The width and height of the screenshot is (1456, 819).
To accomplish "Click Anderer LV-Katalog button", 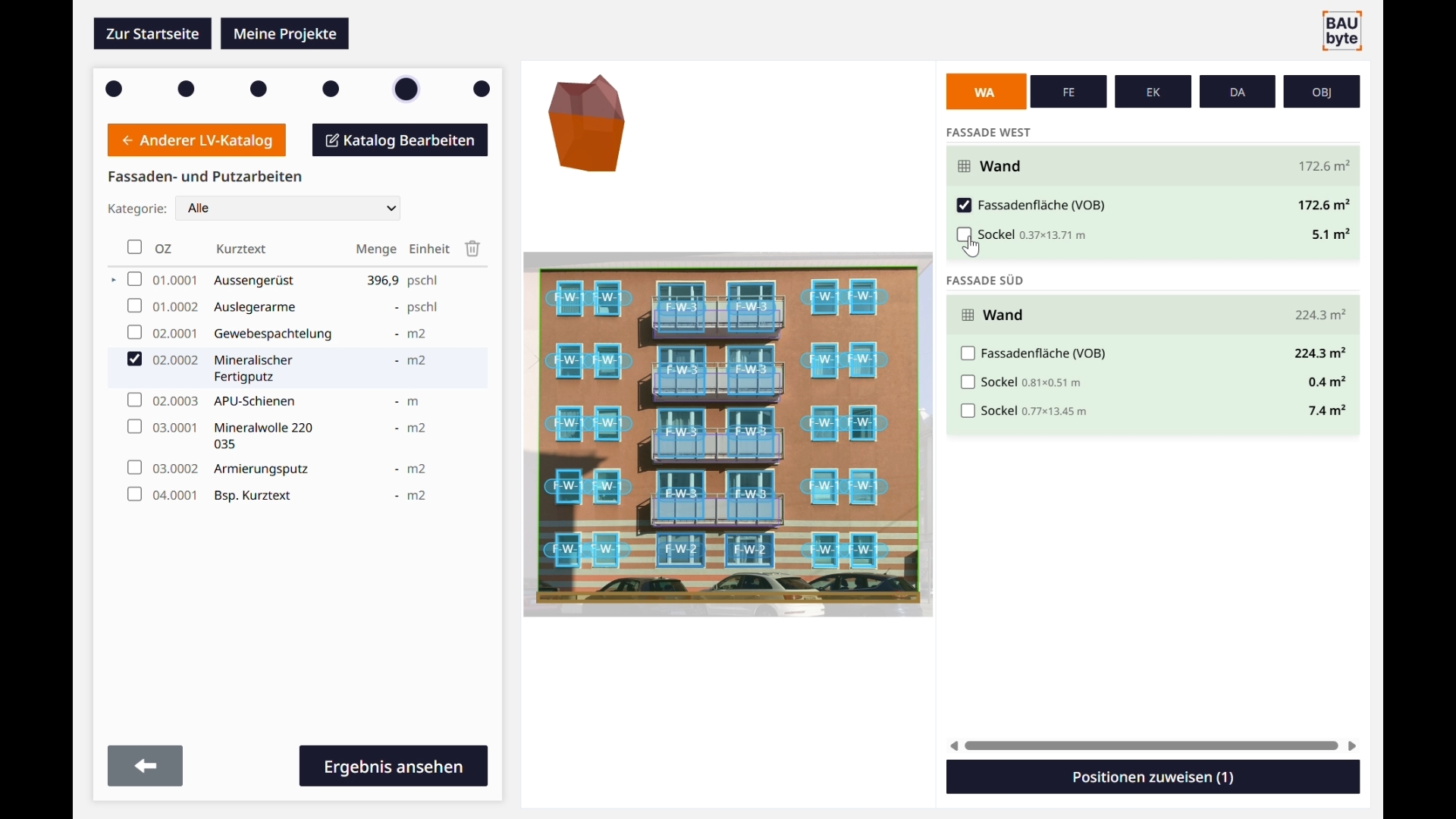I will coord(197,141).
